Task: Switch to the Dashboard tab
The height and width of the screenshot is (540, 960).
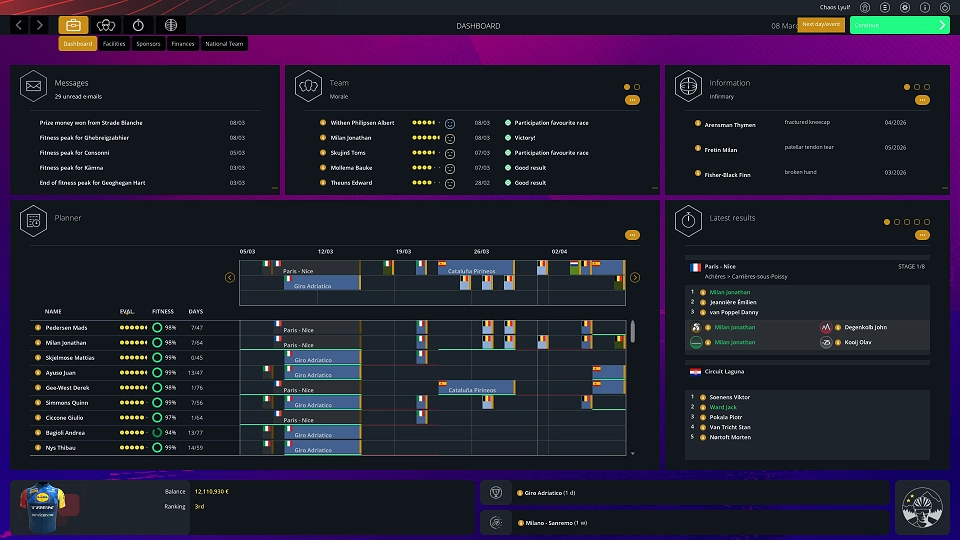Action: 78,43
